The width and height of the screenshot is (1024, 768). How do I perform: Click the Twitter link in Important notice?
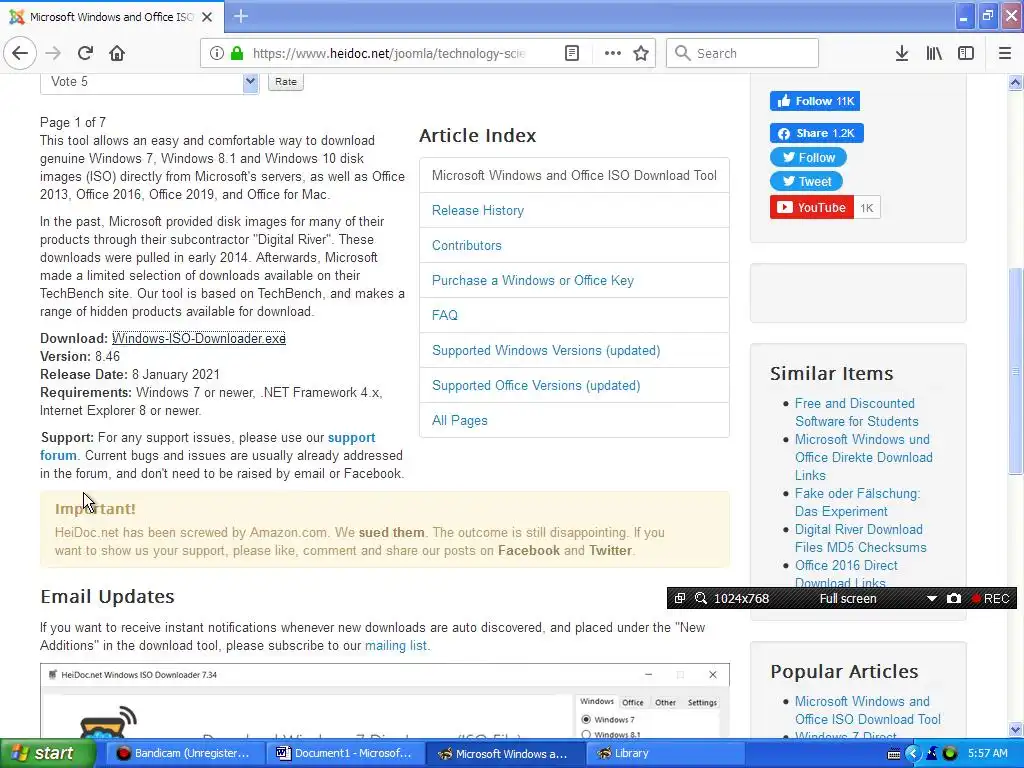coord(610,551)
